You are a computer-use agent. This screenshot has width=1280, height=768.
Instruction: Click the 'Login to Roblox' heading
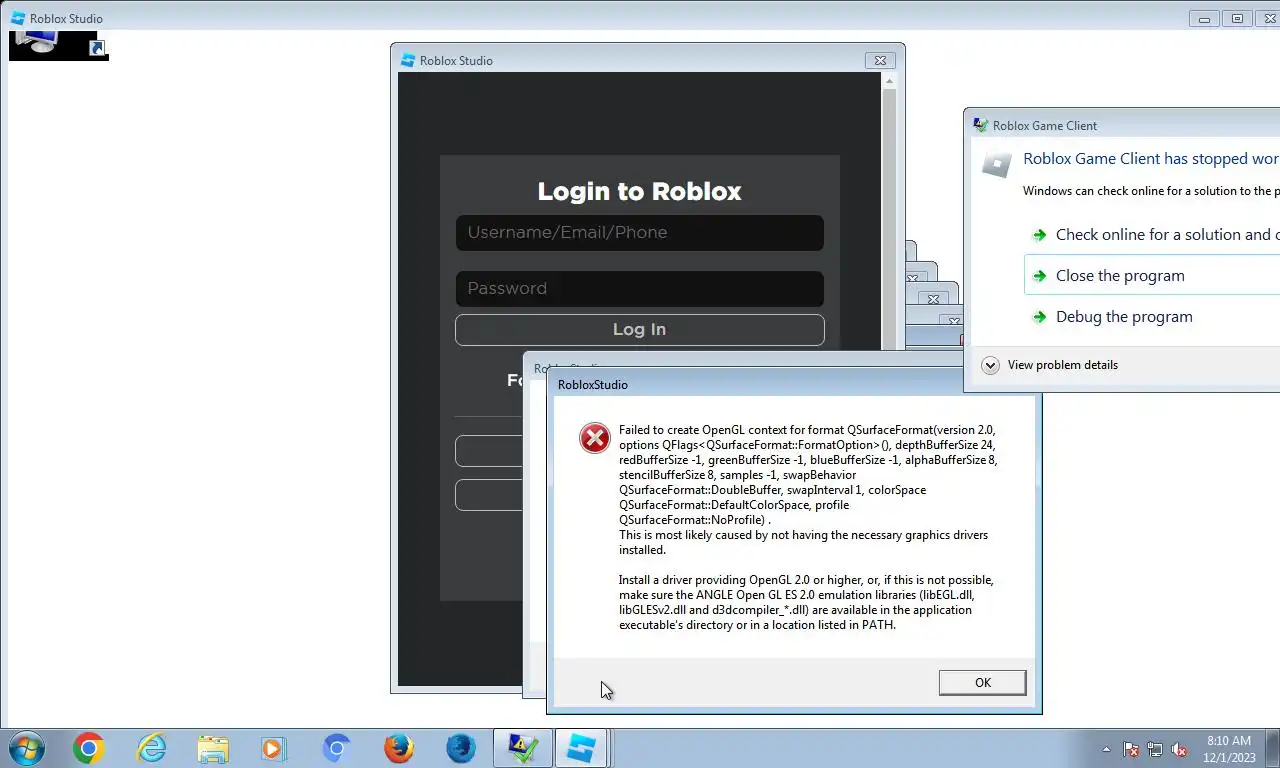(639, 191)
